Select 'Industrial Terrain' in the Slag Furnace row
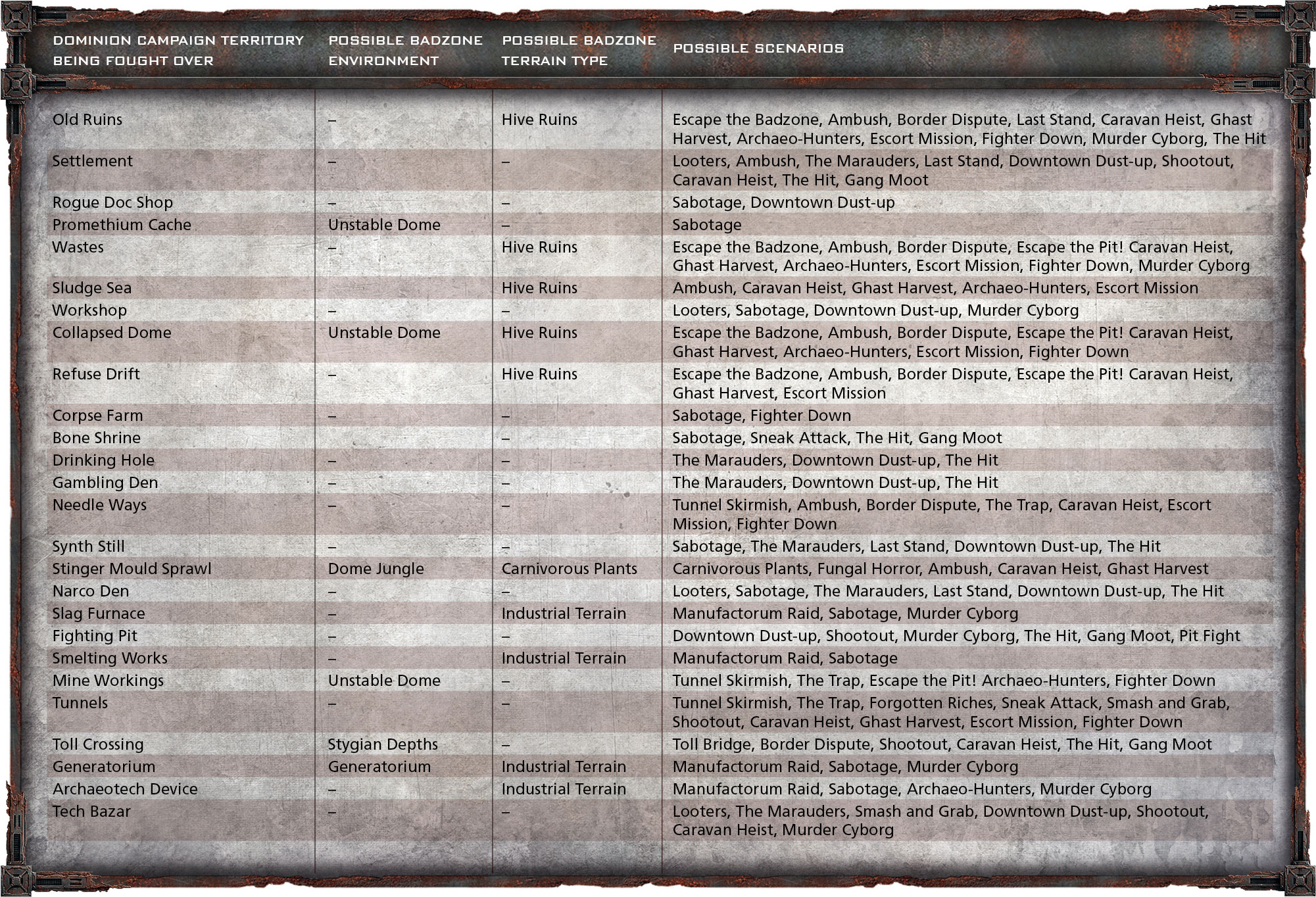Viewport: 1316px width, 897px height. tap(564, 614)
